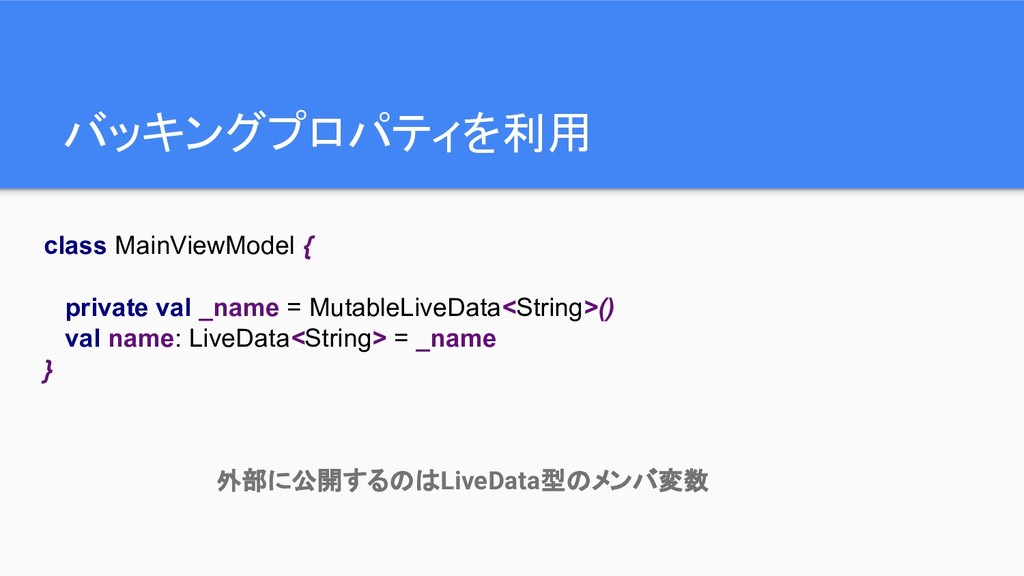Click the closing curly brace of the class
Viewport: 1024px width, 576px height.
(x=47, y=370)
